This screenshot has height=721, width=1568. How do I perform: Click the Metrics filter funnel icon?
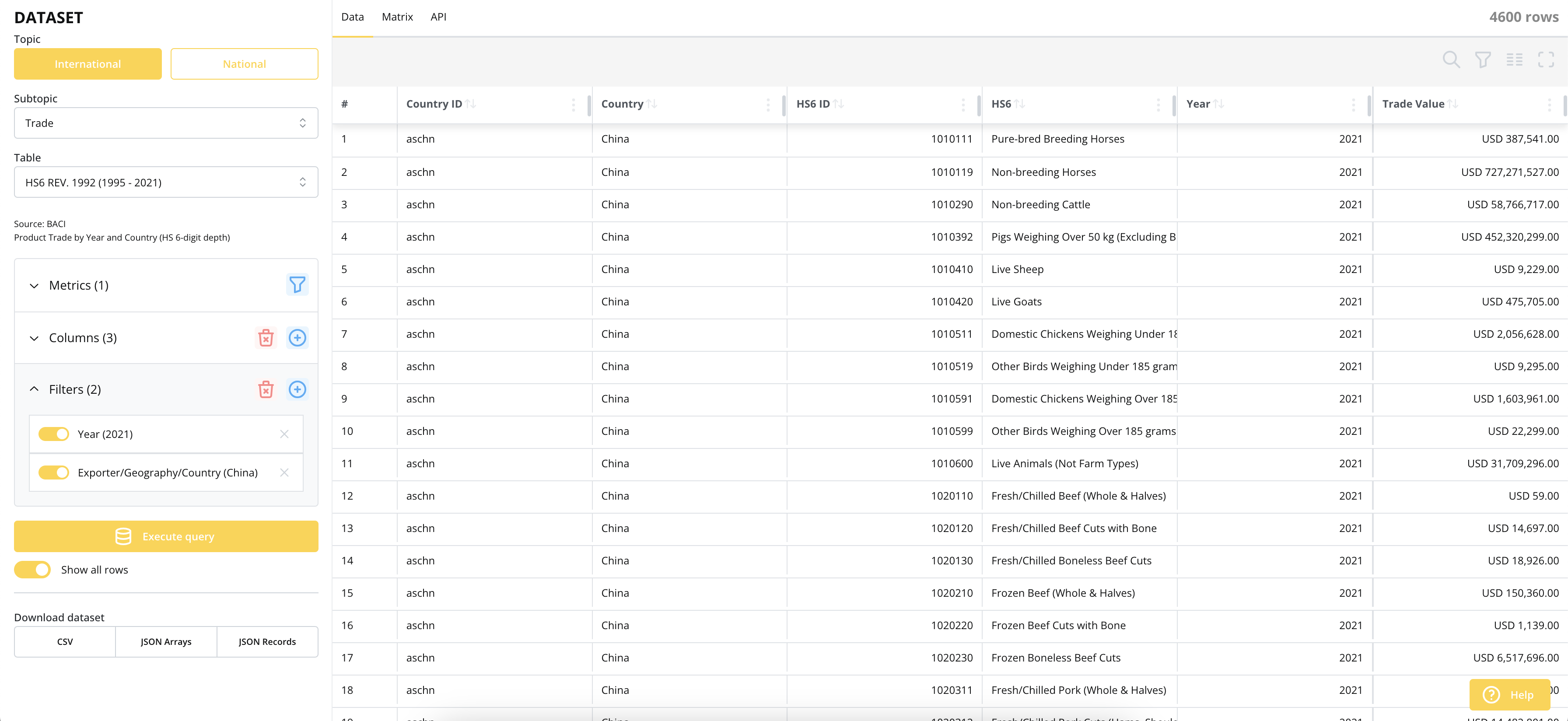click(x=297, y=285)
